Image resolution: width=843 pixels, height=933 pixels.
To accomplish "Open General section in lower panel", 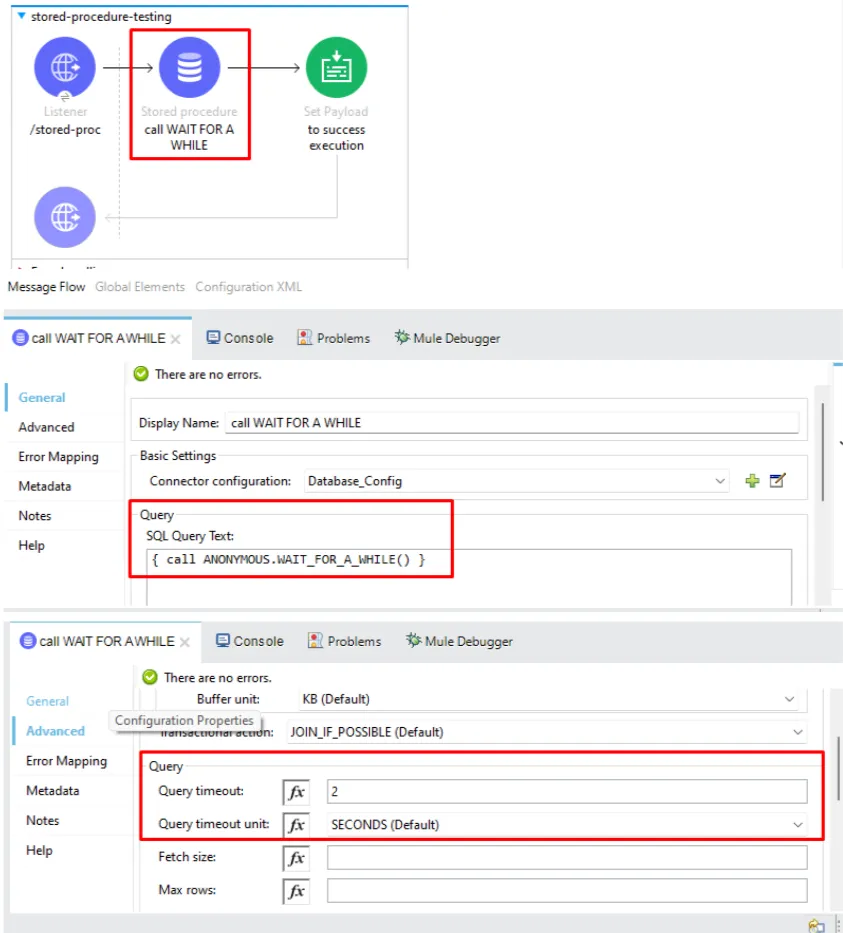I will (48, 701).
